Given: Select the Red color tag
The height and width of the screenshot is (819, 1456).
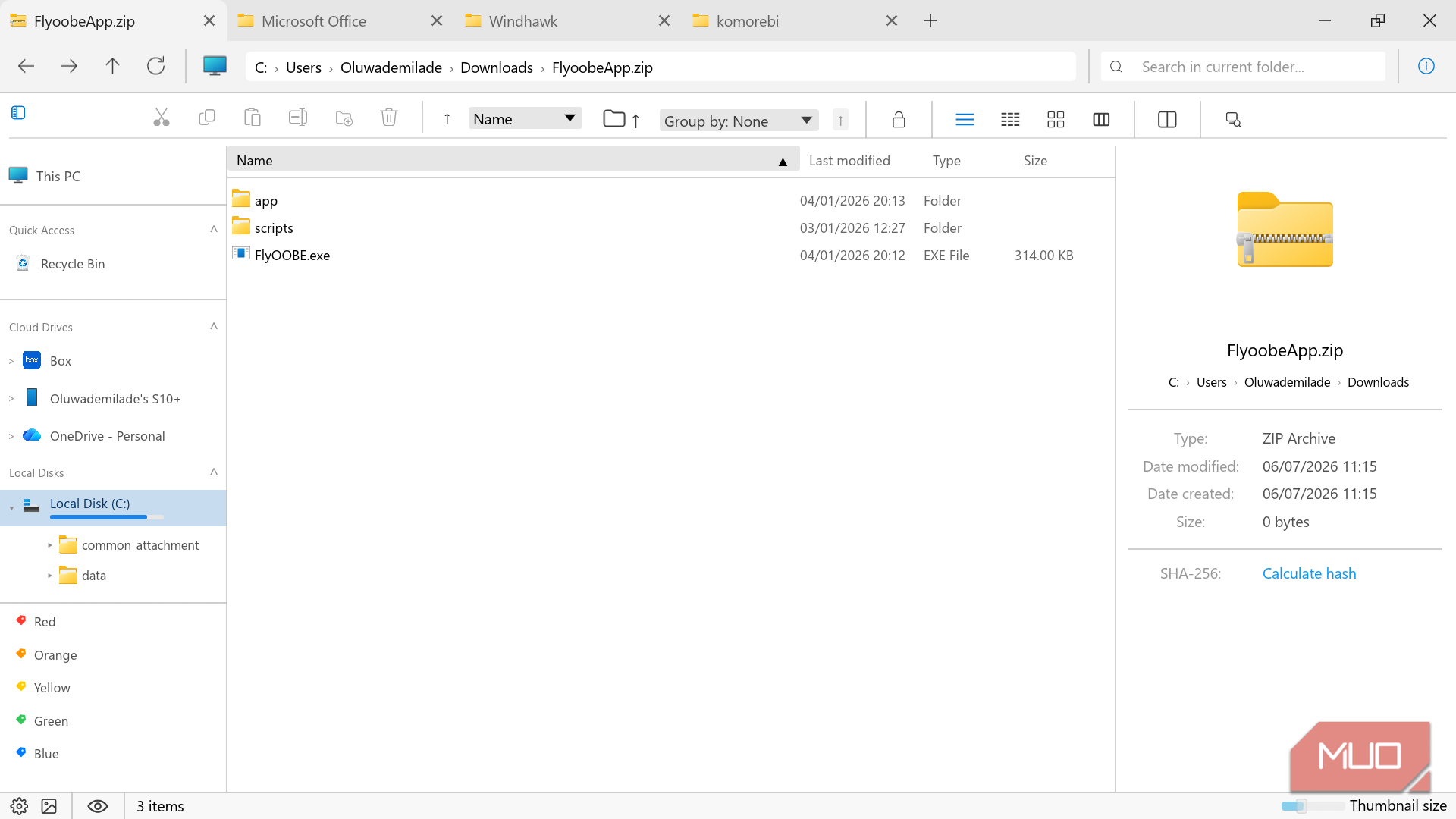Looking at the screenshot, I should 45,622.
